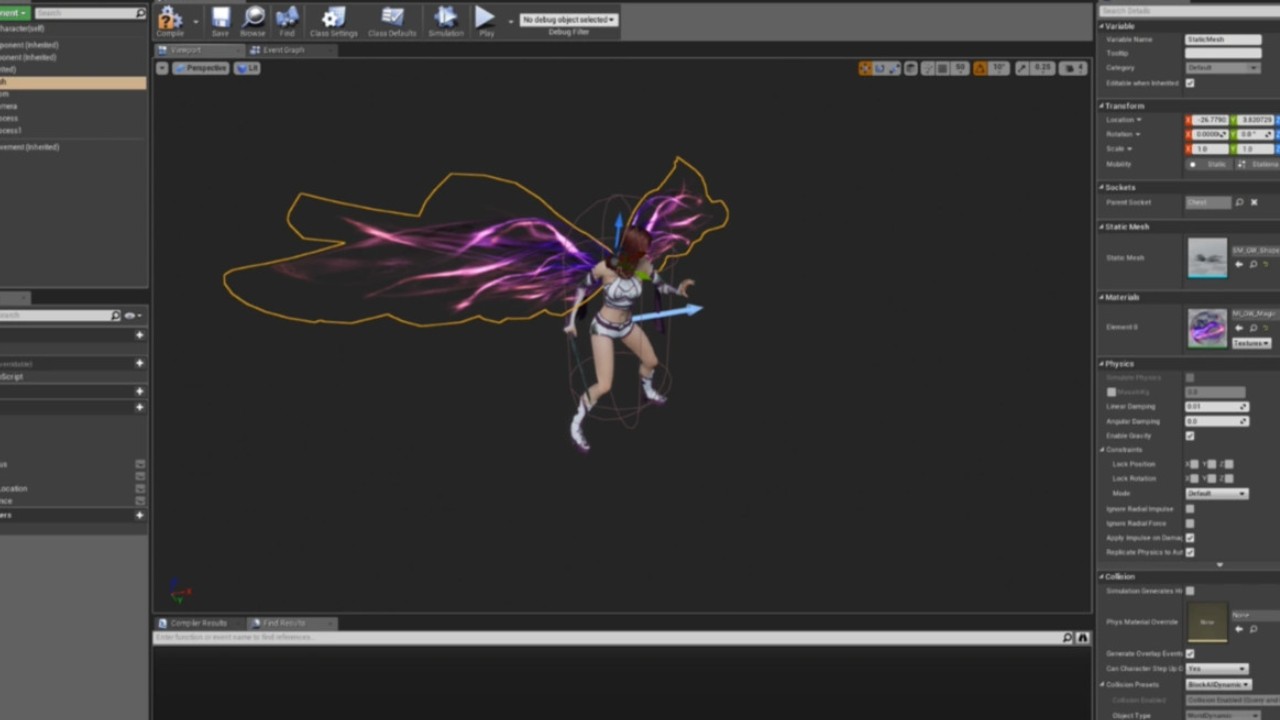Open scale snap value 0.25
1280x720 pixels.
1043,68
